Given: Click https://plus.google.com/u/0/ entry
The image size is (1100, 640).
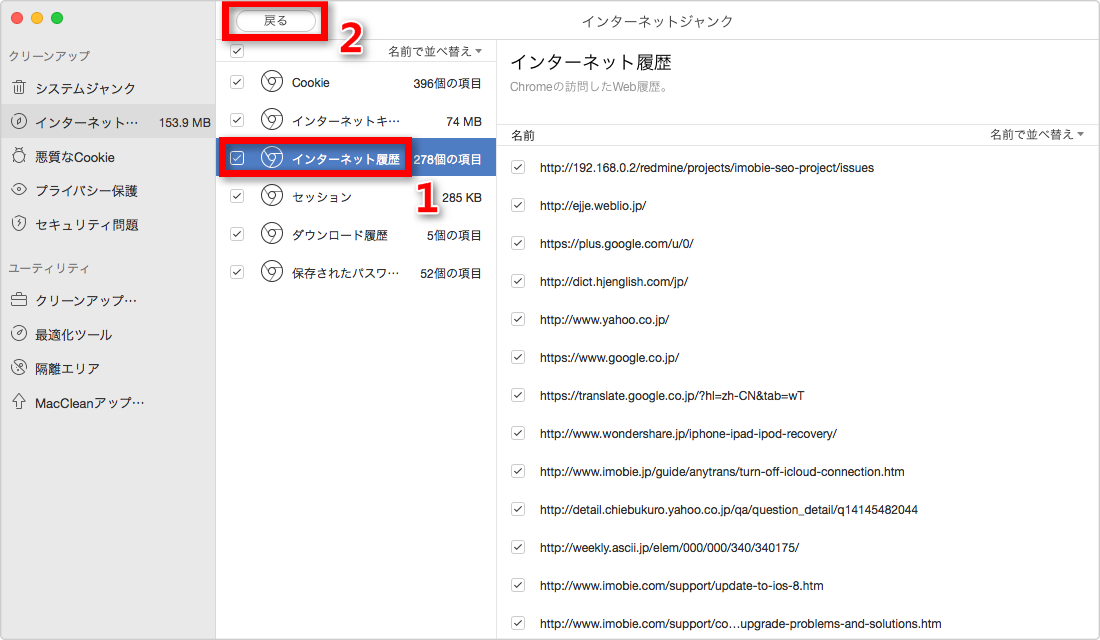Looking at the screenshot, I should [x=617, y=243].
